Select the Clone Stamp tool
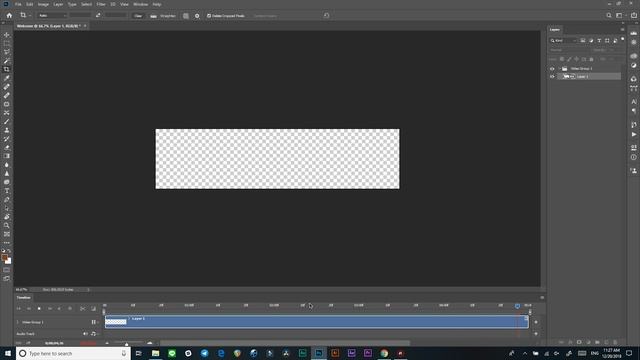The width and height of the screenshot is (640, 360). pos(7,130)
